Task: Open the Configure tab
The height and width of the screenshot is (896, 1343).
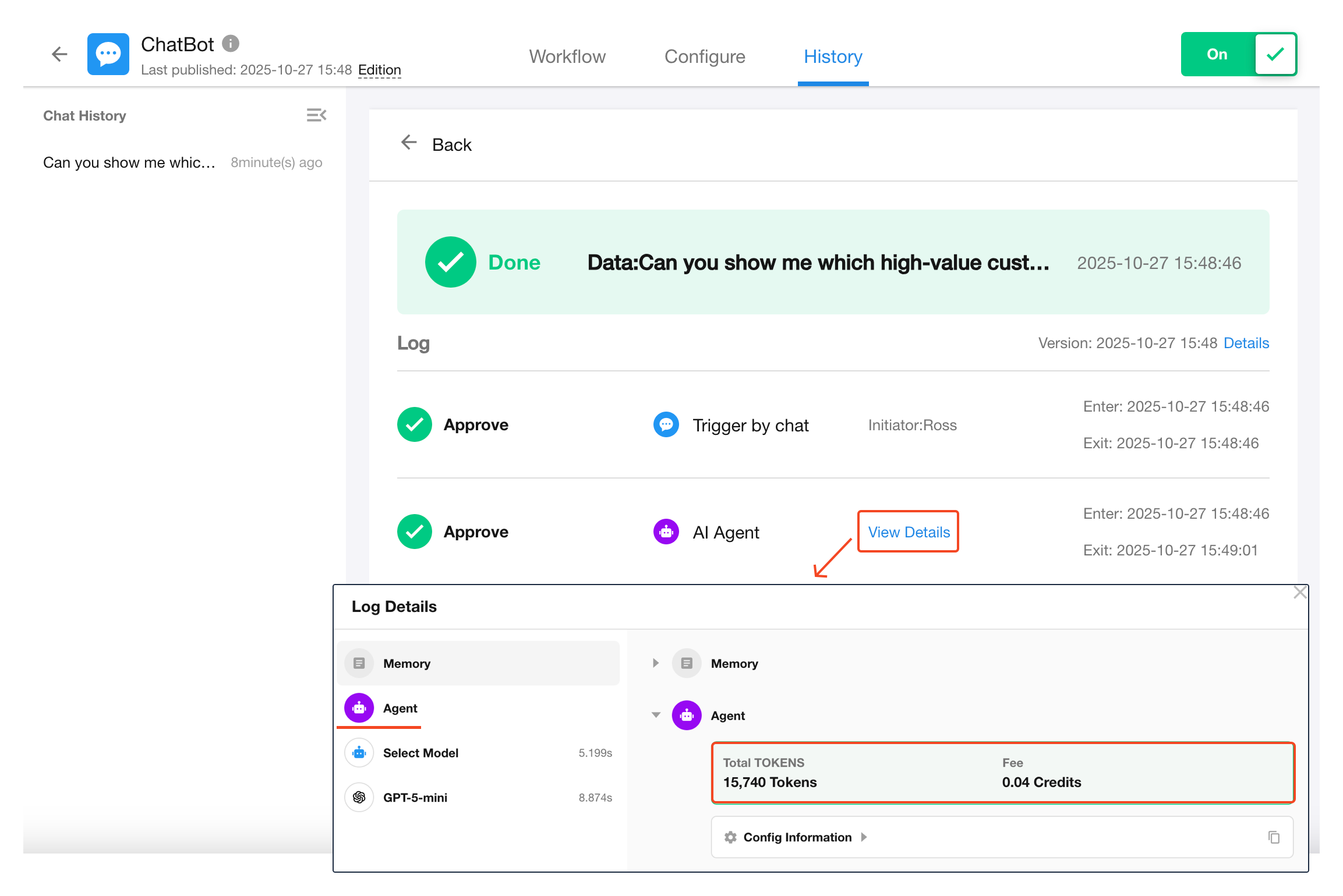Action: click(x=705, y=56)
